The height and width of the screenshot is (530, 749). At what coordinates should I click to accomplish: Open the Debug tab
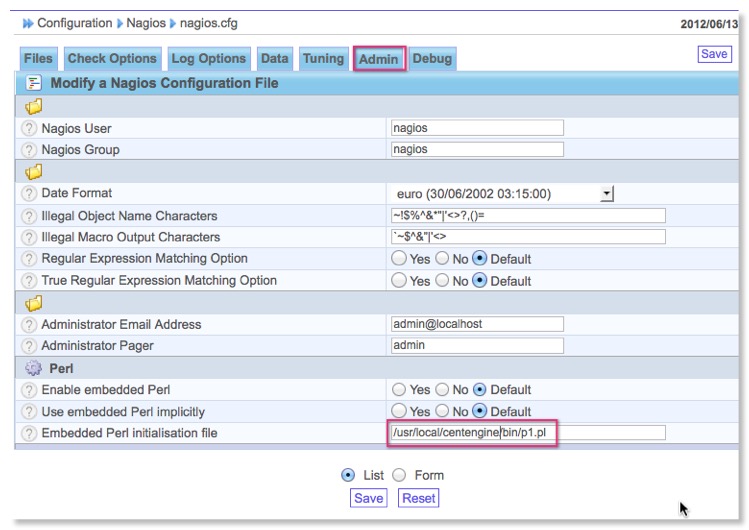pyautogui.click(x=432, y=59)
